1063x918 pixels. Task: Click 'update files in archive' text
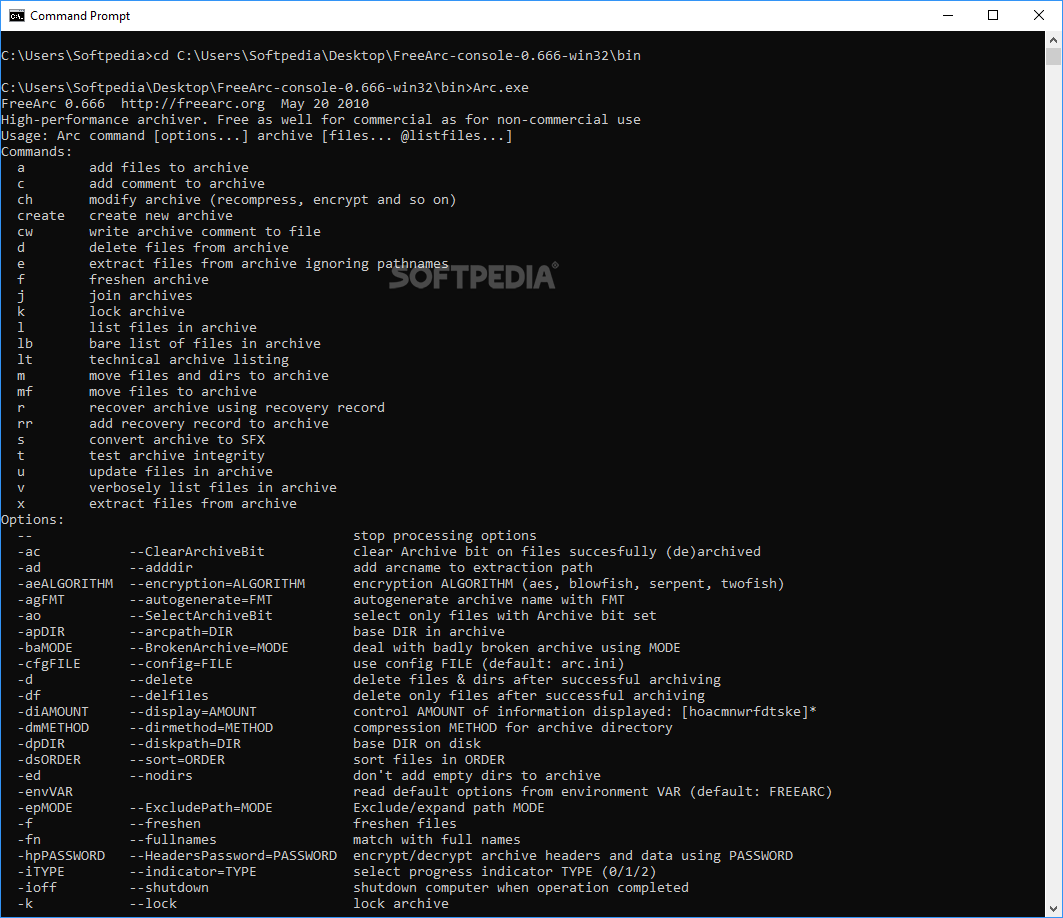[x=181, y=472]
